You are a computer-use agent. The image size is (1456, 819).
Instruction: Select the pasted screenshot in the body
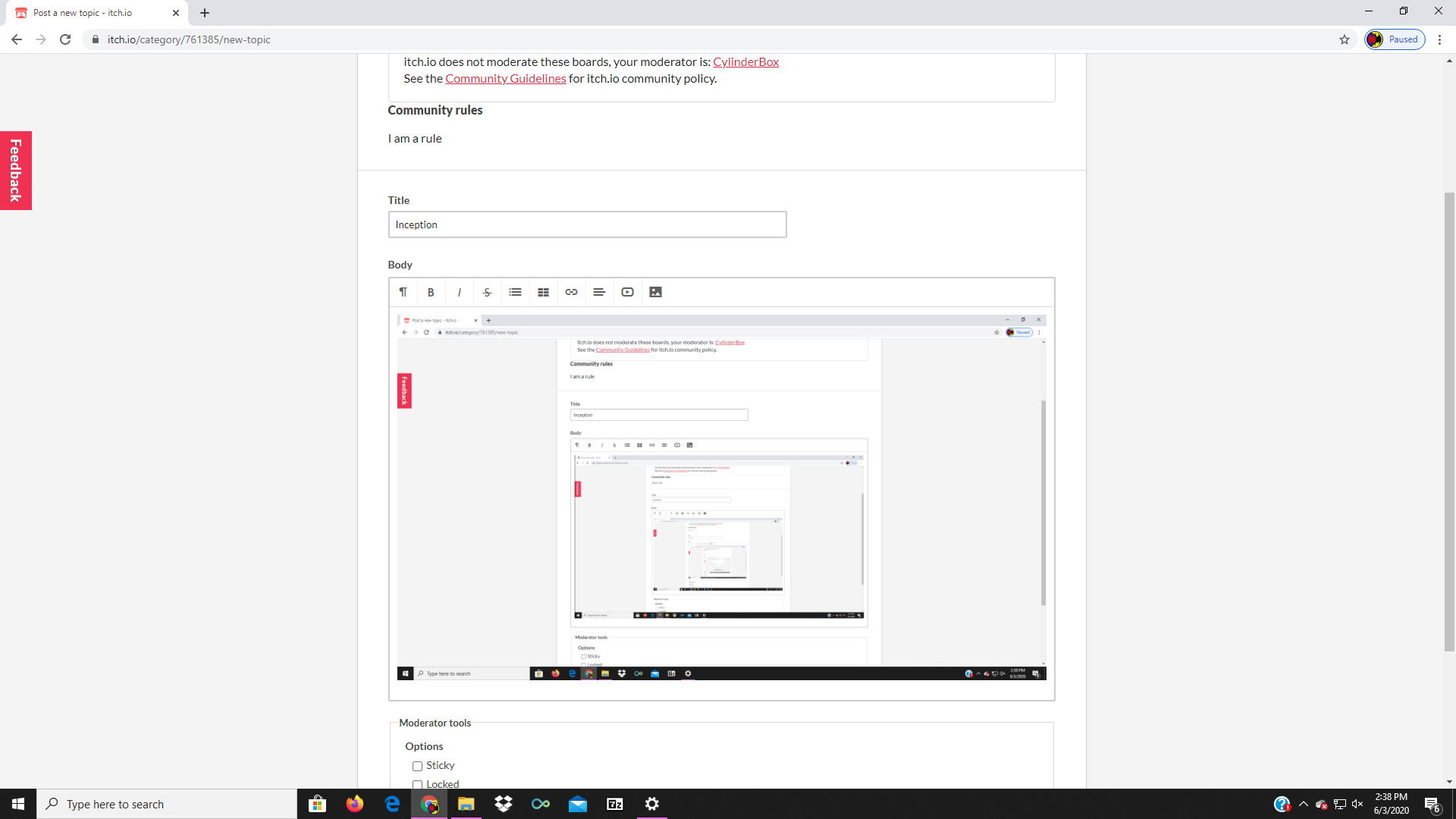coord(721,497)
